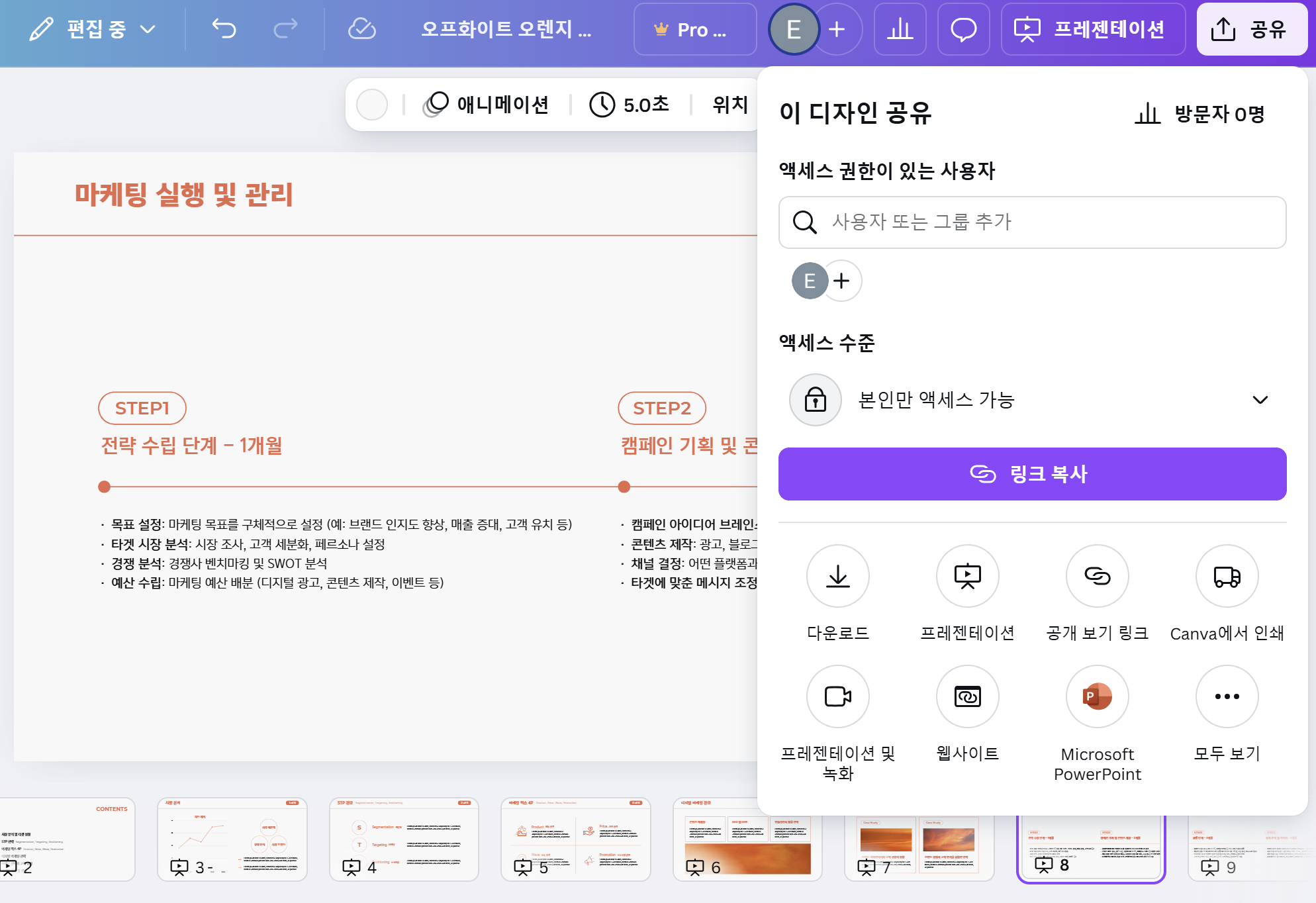Select the 캠페인 아이디어 bullet line
This screenshot has width=1316, height=903.
[x=689, y=524]
